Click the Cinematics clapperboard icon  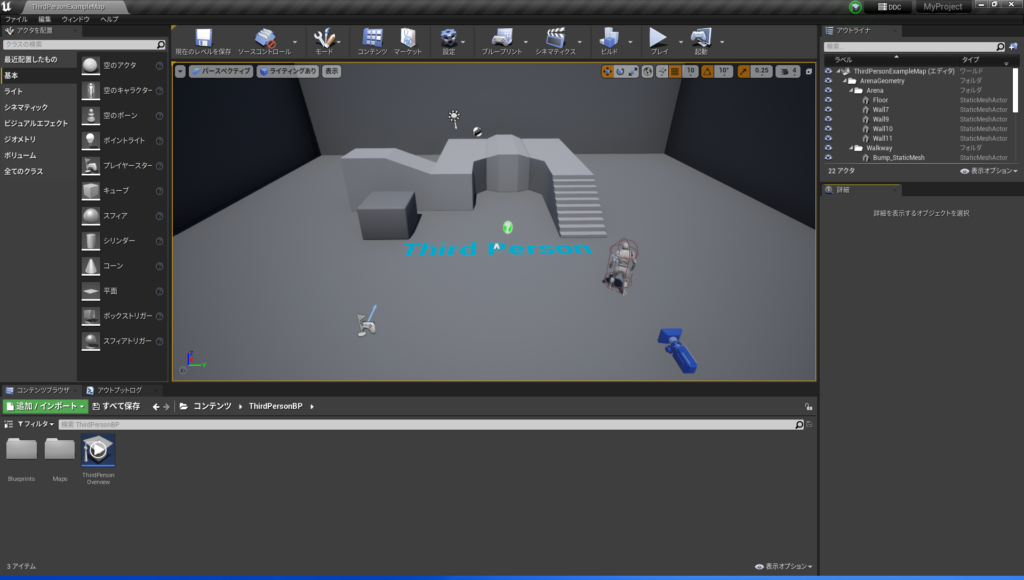point(555,39)
